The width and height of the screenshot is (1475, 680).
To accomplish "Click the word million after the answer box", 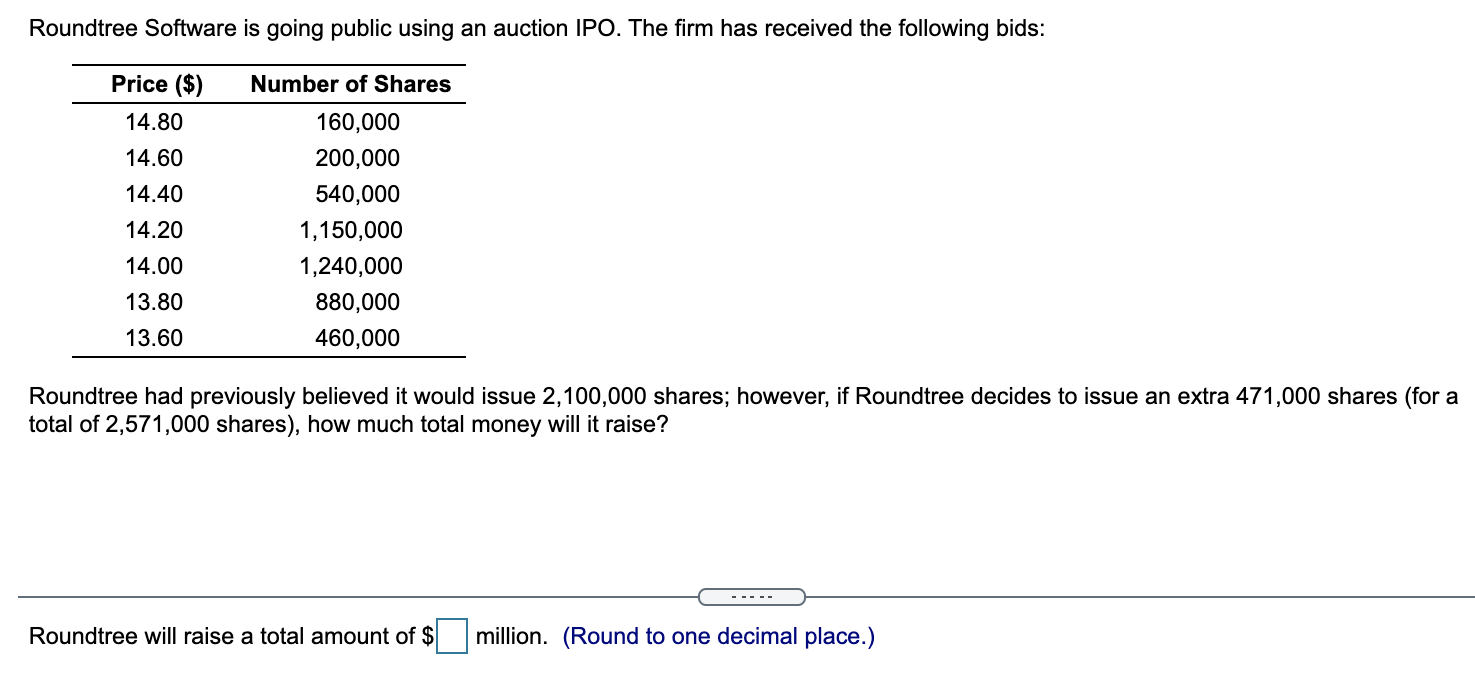I will [510, 635].
